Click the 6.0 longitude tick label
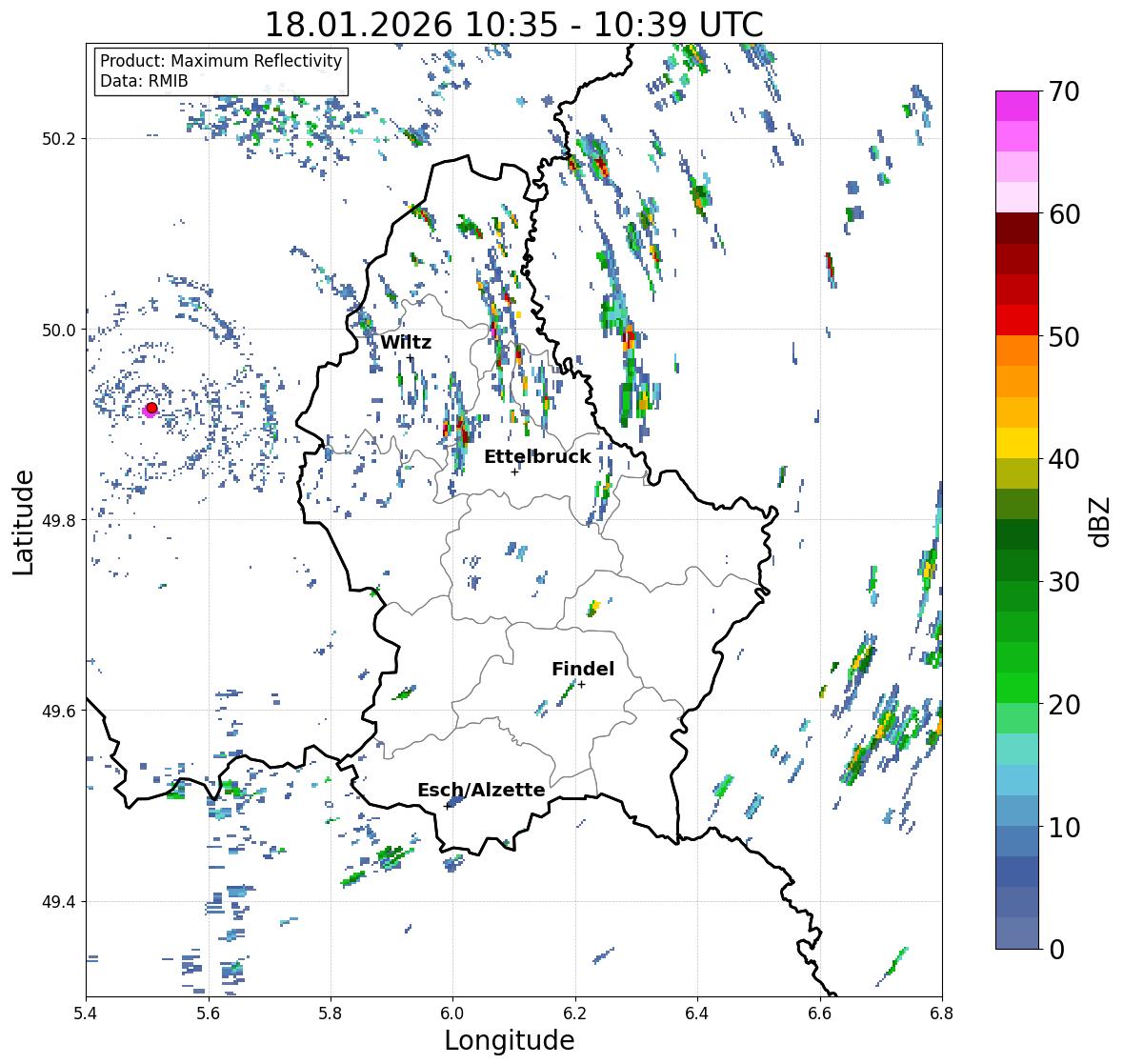This screenshot has width=1123, height=1064. pyautogui.click(x=452, y=1014)
